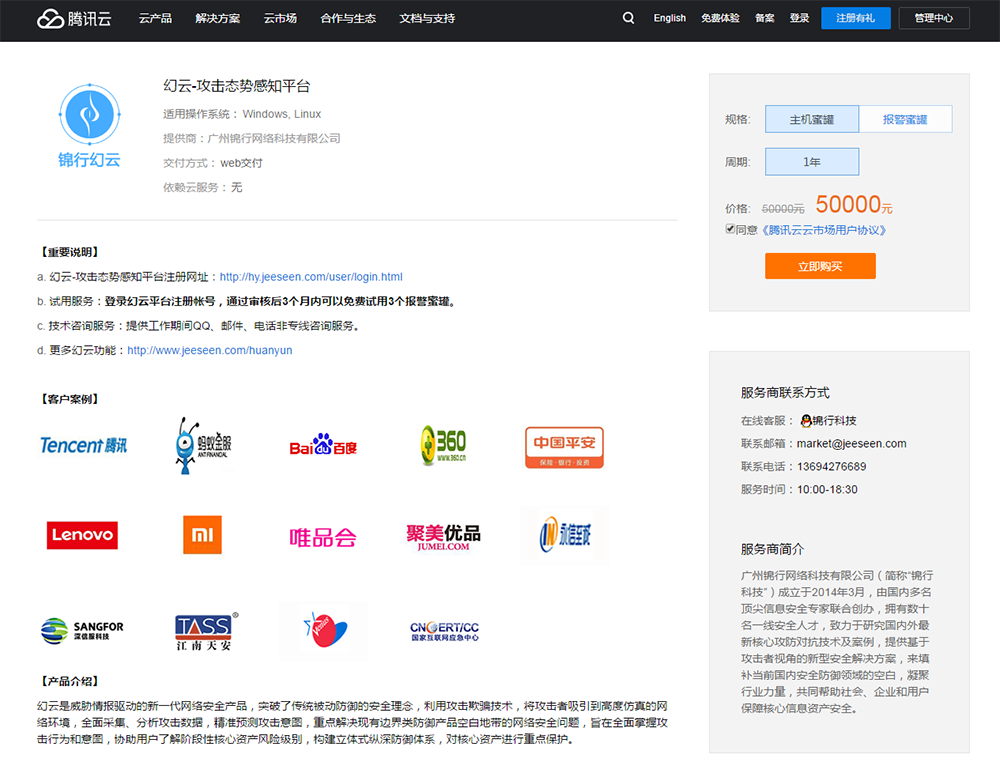This screenshot has width=1000, height=762.
Task: Click the Tencent Cloud logo
Action: (x=74, y=18)
